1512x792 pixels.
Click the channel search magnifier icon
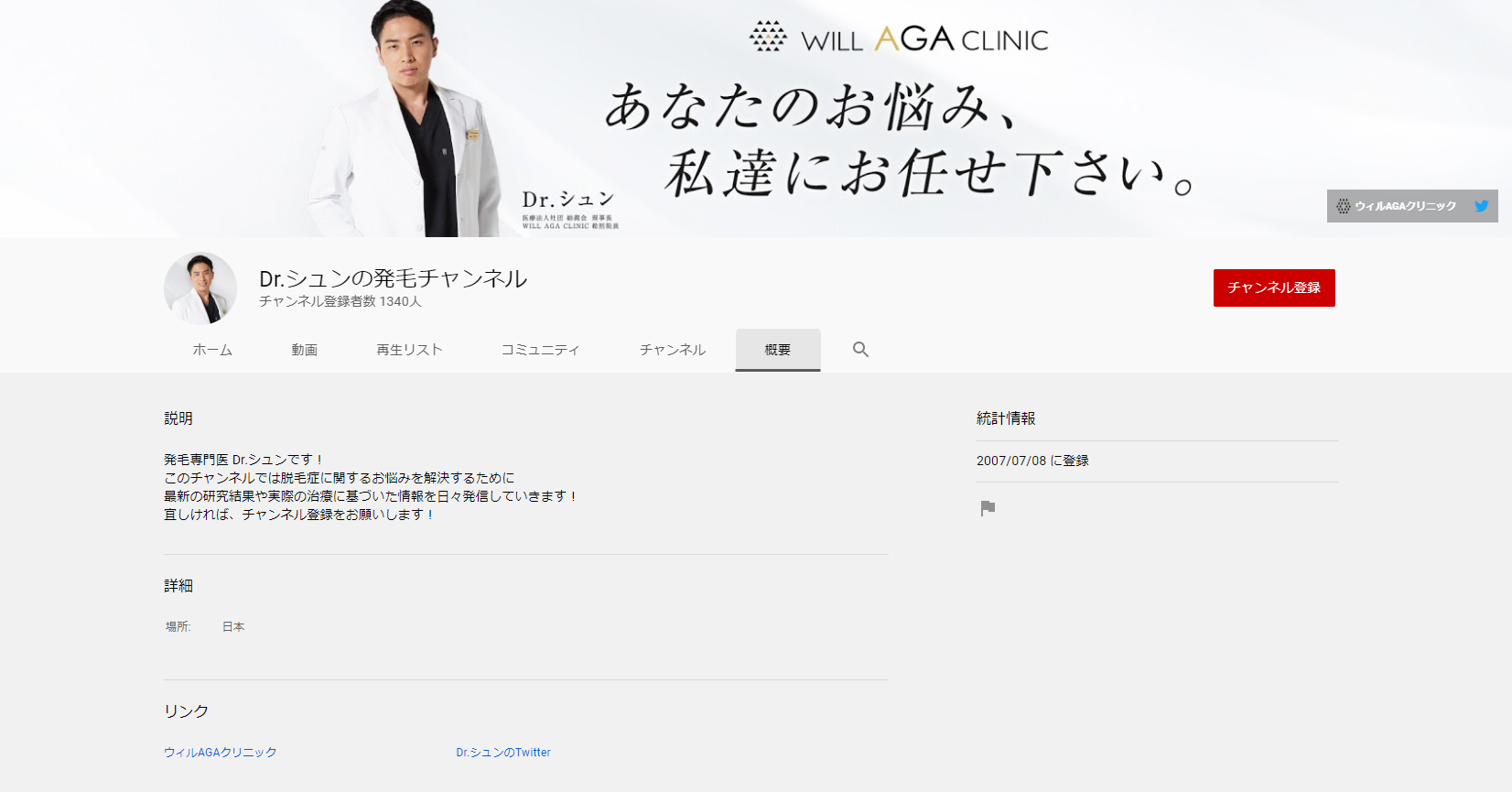point(860,349)
